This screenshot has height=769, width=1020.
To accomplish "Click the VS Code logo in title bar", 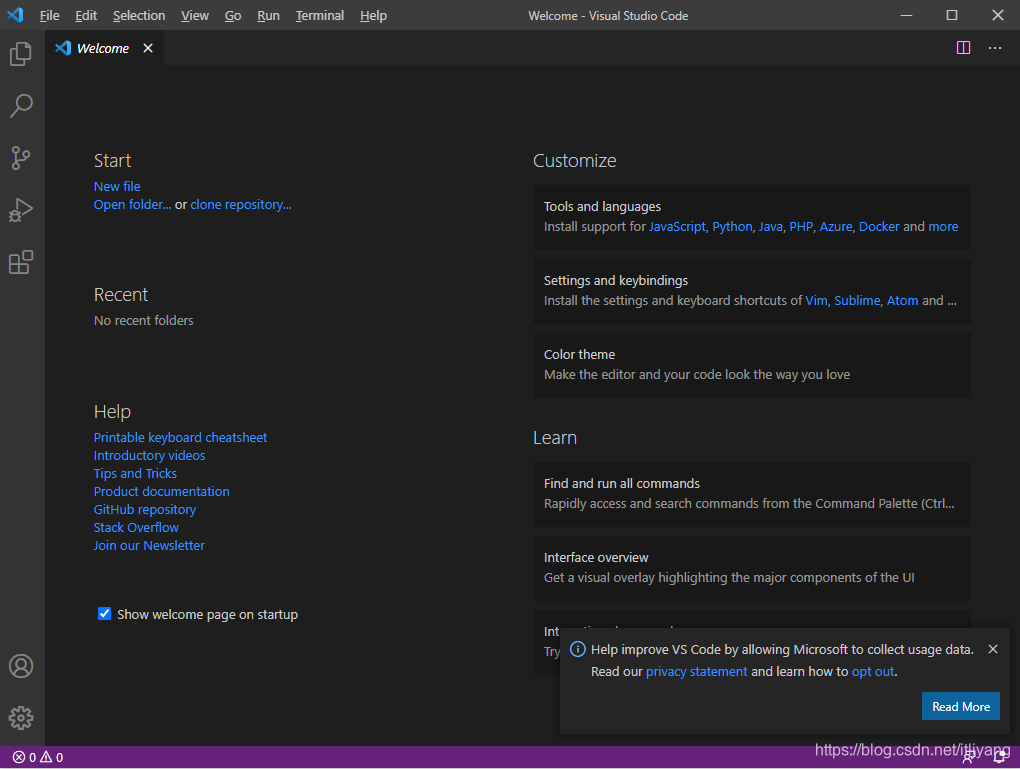I will 16,15.
